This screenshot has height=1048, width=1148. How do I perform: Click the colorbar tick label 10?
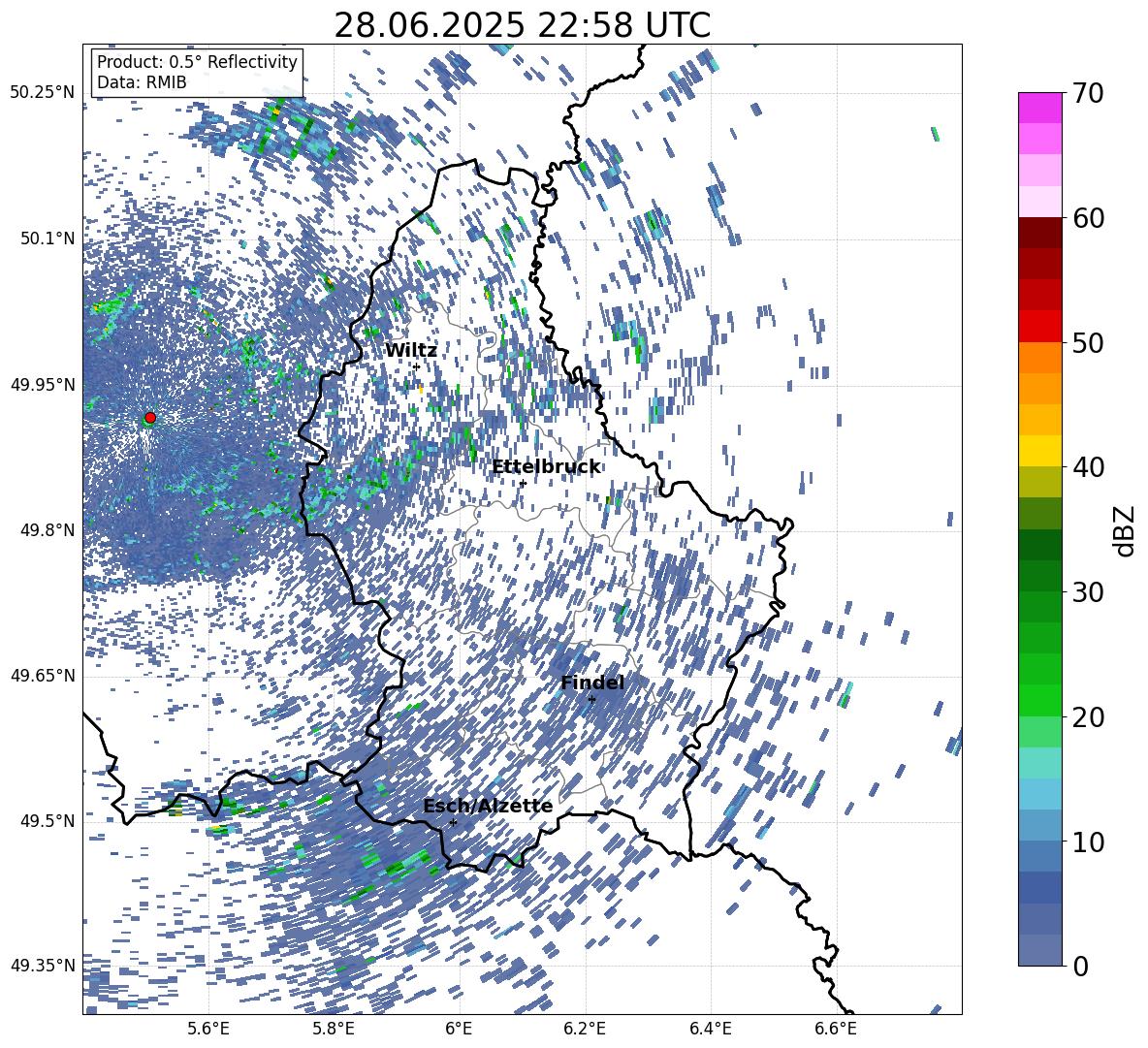click(1088, 842)
